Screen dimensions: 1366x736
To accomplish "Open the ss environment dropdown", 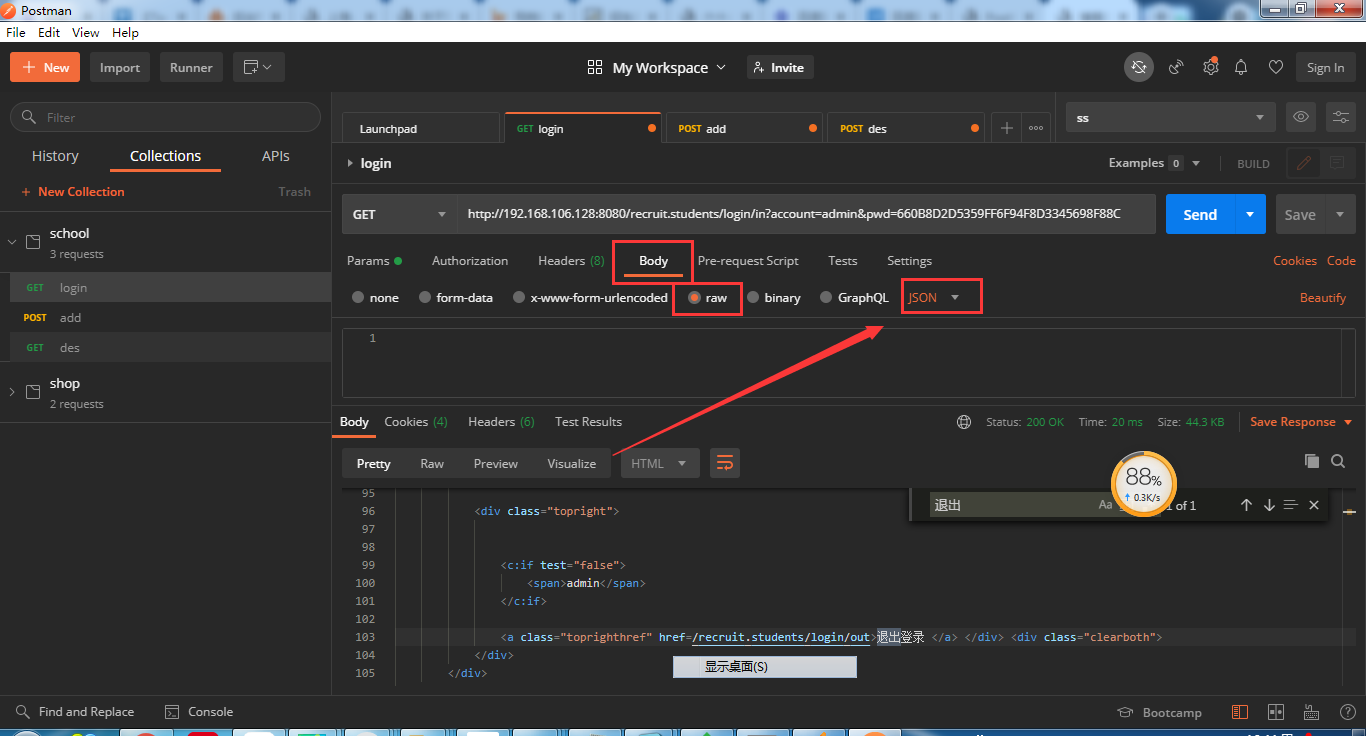I will (1171, 117).
